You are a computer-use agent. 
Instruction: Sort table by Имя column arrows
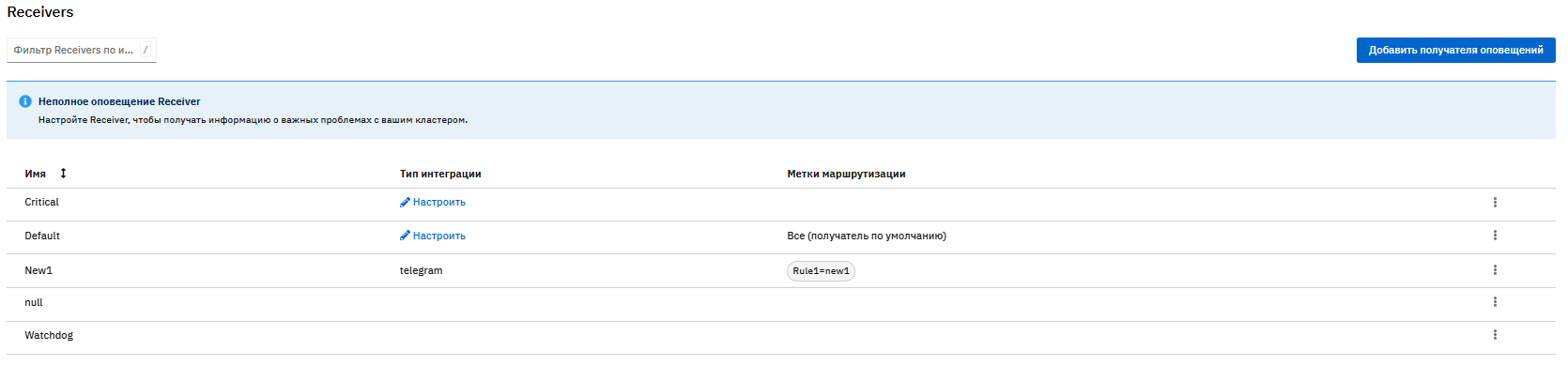[x=63, y=174]
